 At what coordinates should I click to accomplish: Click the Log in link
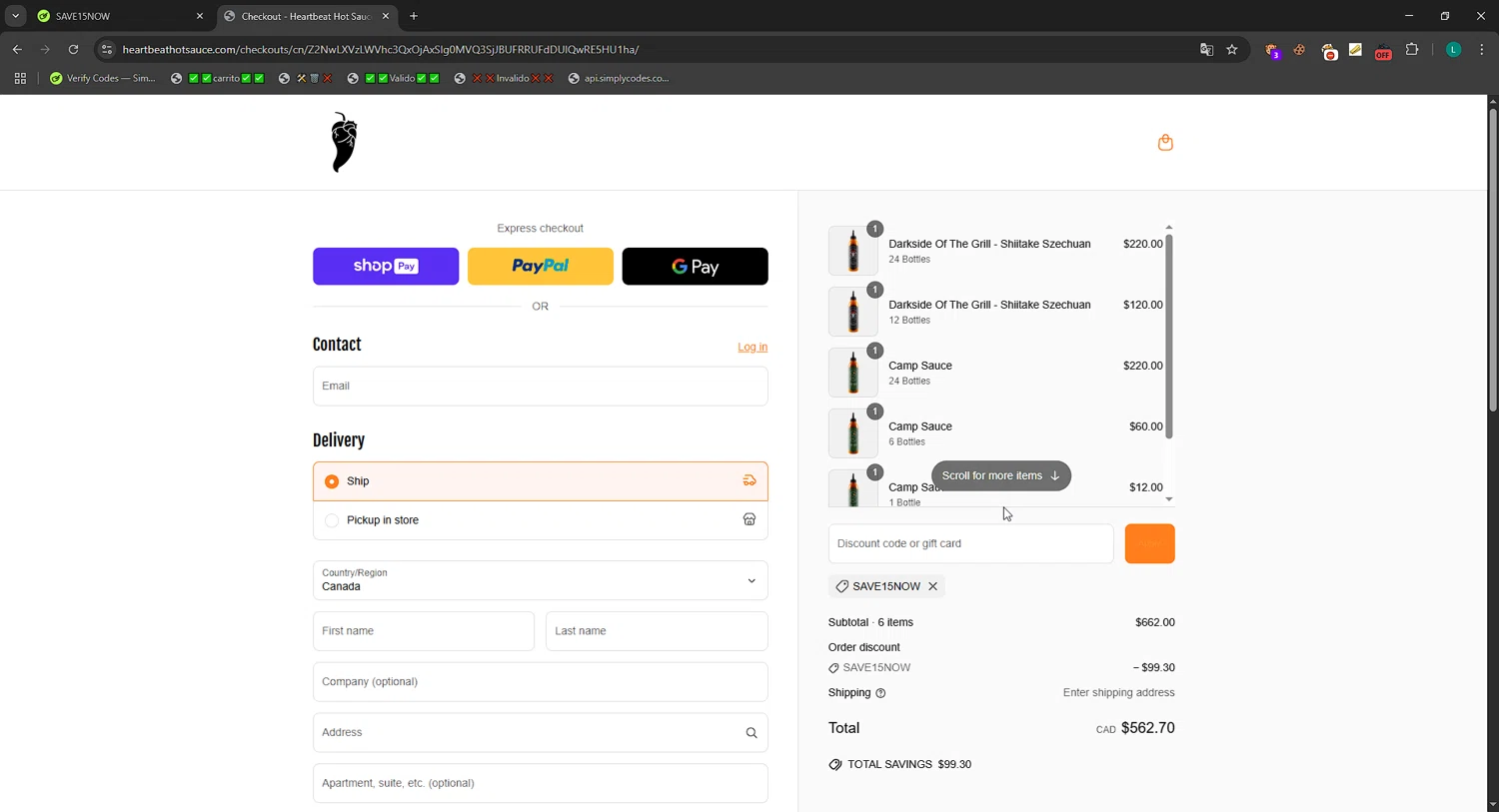[752, 347]
